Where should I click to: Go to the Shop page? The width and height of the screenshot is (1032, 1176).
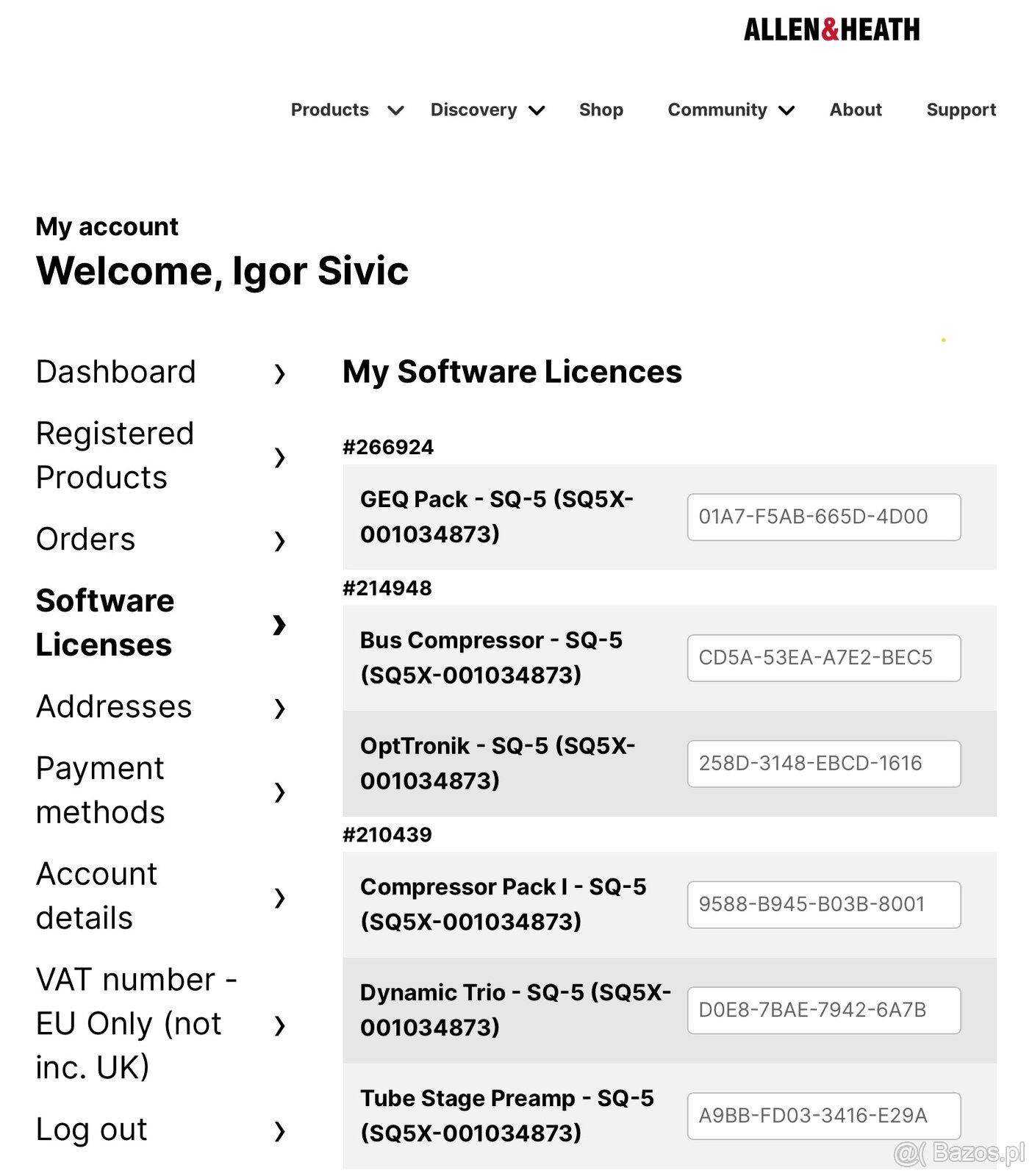[601, 110]
